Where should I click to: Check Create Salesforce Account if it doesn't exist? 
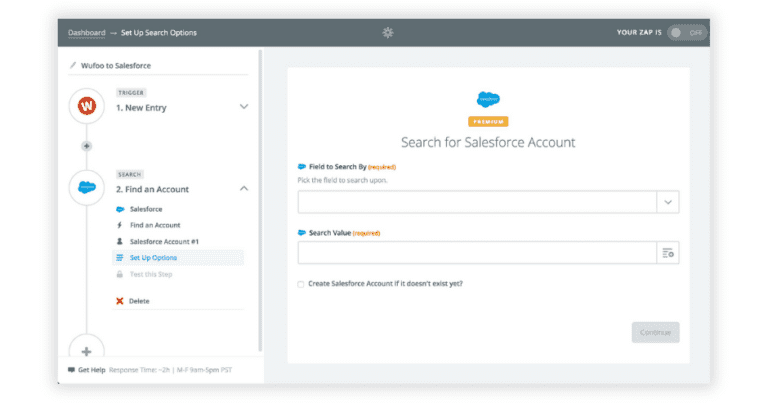pyautogui.click(x=301, y=284)
